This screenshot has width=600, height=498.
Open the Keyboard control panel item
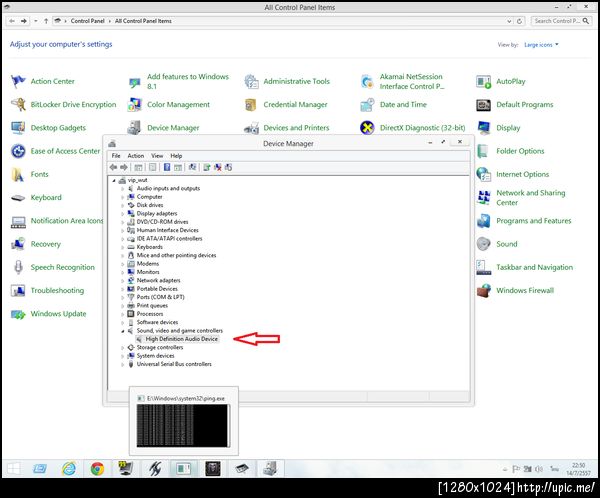coord(46,198)
